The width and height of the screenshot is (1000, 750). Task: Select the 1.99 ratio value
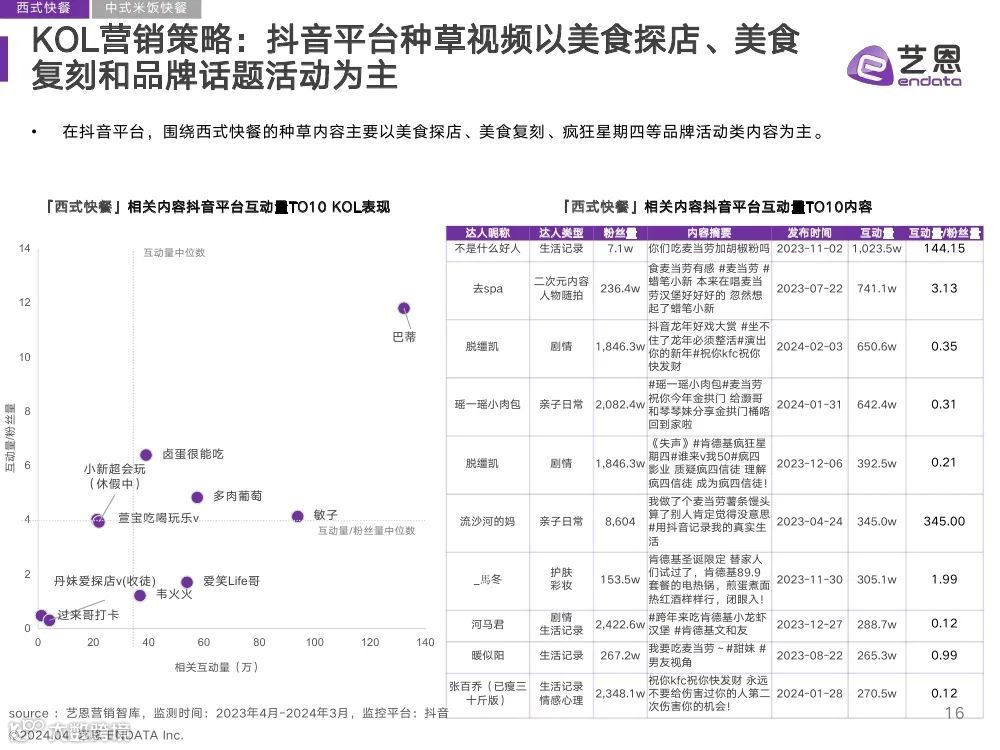pos(945,580)
